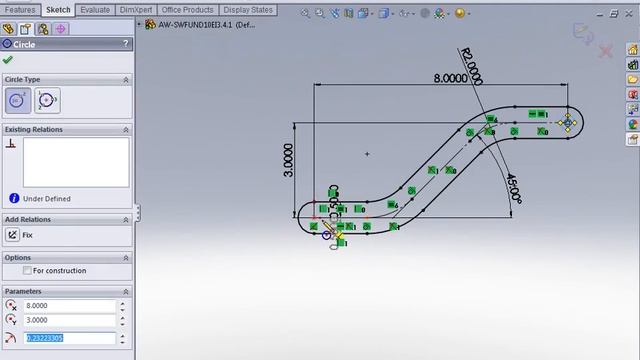Screen dimensions: 640x360
Task: Toggle the Section View icon
Action: [349, 13]
